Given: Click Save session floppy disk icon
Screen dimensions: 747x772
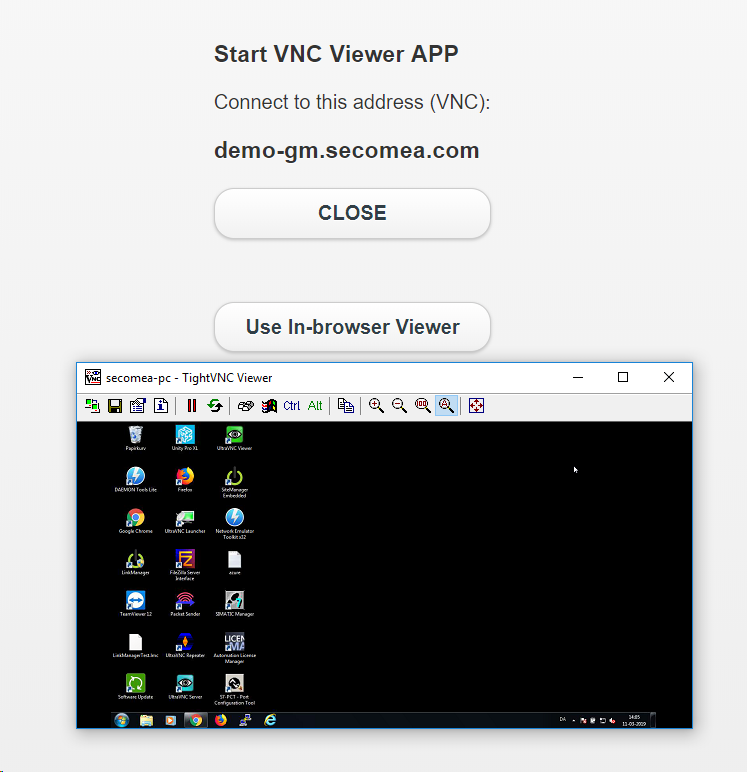Looking at the screenshot, I should pyautogui.click(x=115, y=406).
